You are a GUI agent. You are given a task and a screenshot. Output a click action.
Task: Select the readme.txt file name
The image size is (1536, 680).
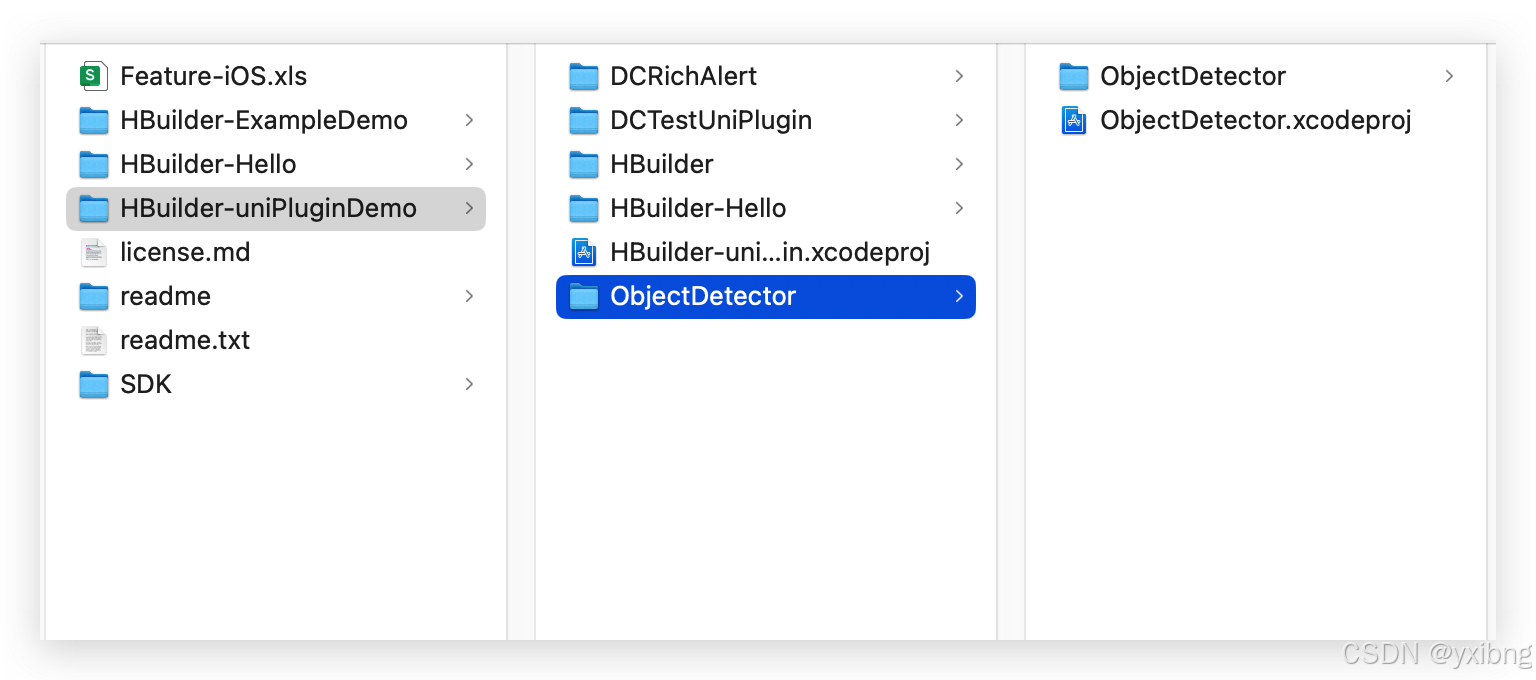pos(185,340)
